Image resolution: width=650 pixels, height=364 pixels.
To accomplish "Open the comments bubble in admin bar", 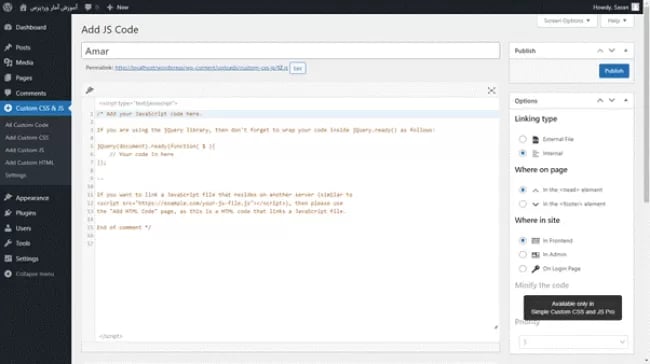I will tap(88, 7).
